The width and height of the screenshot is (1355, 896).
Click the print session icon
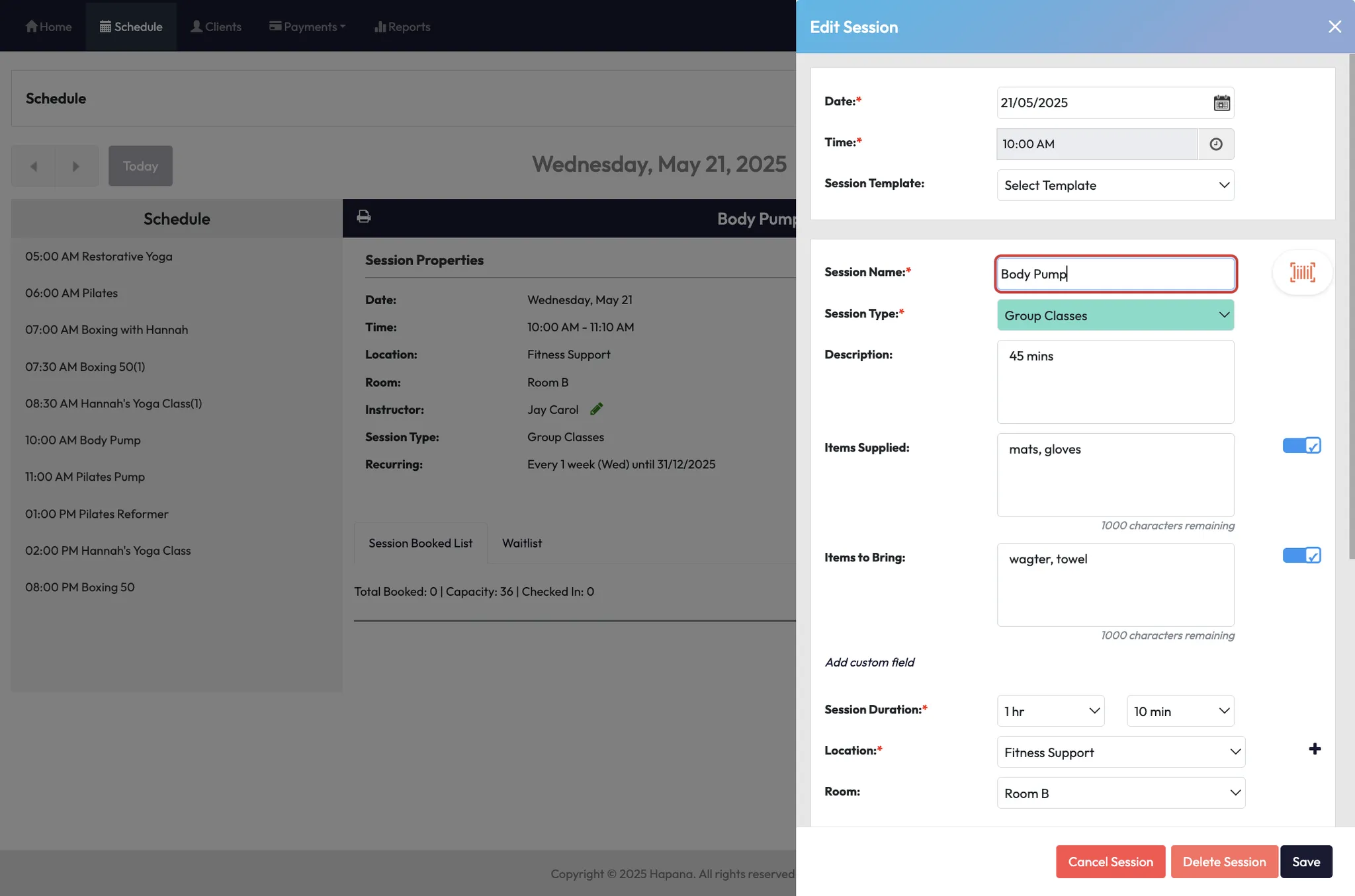[364, 217]
